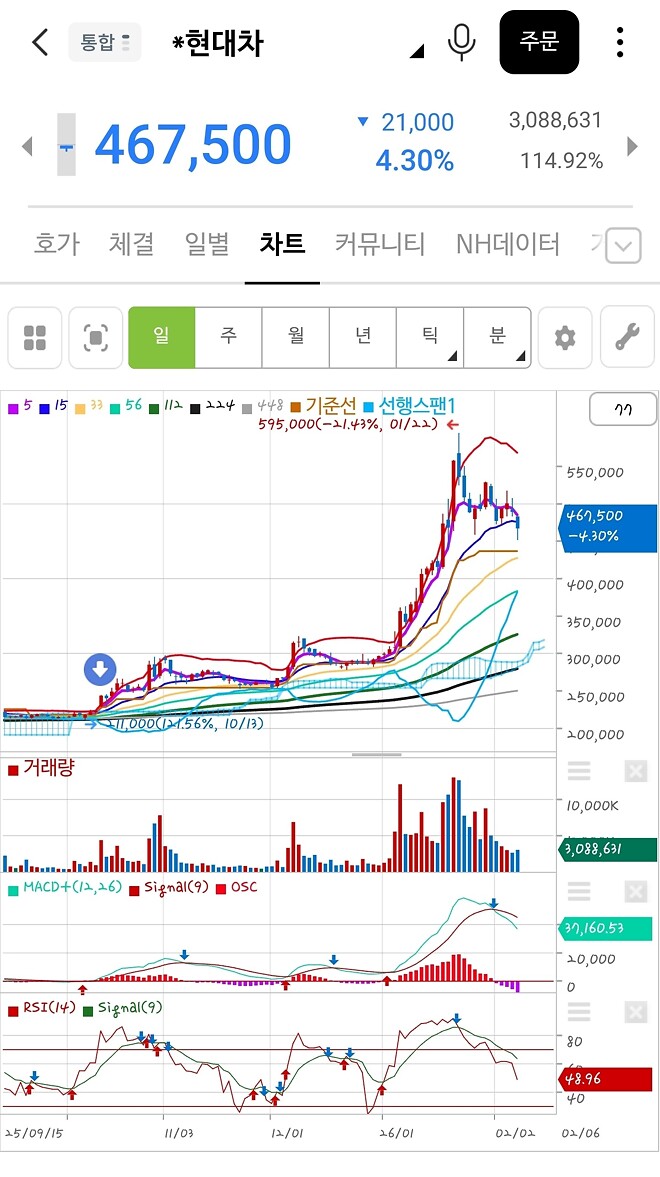Screen dimensions: 660x1177
Task: Switch to the 체결 tab
Action: (131, 243)
